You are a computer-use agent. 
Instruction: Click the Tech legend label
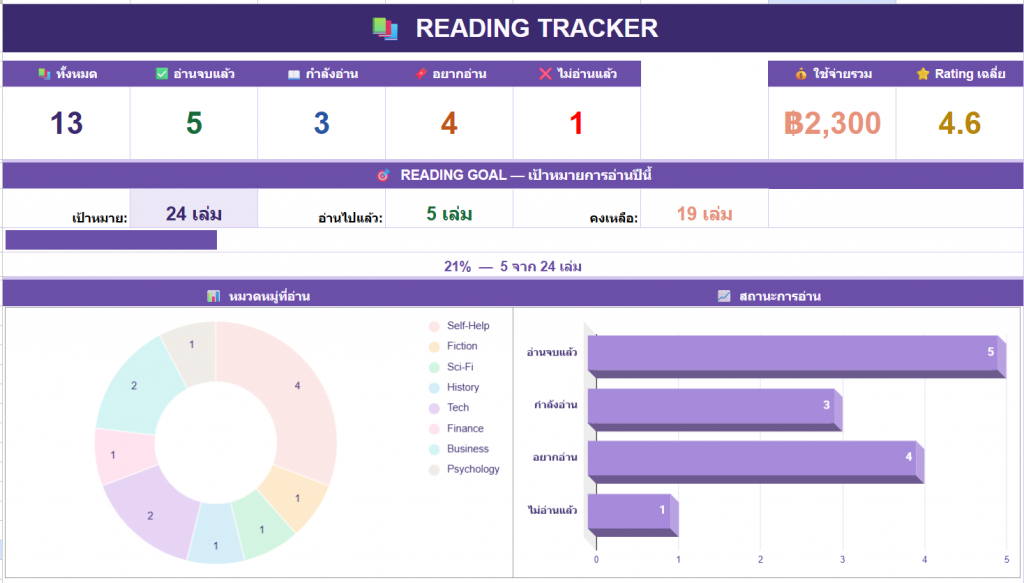pyautogui.click(x=458, y=408)
